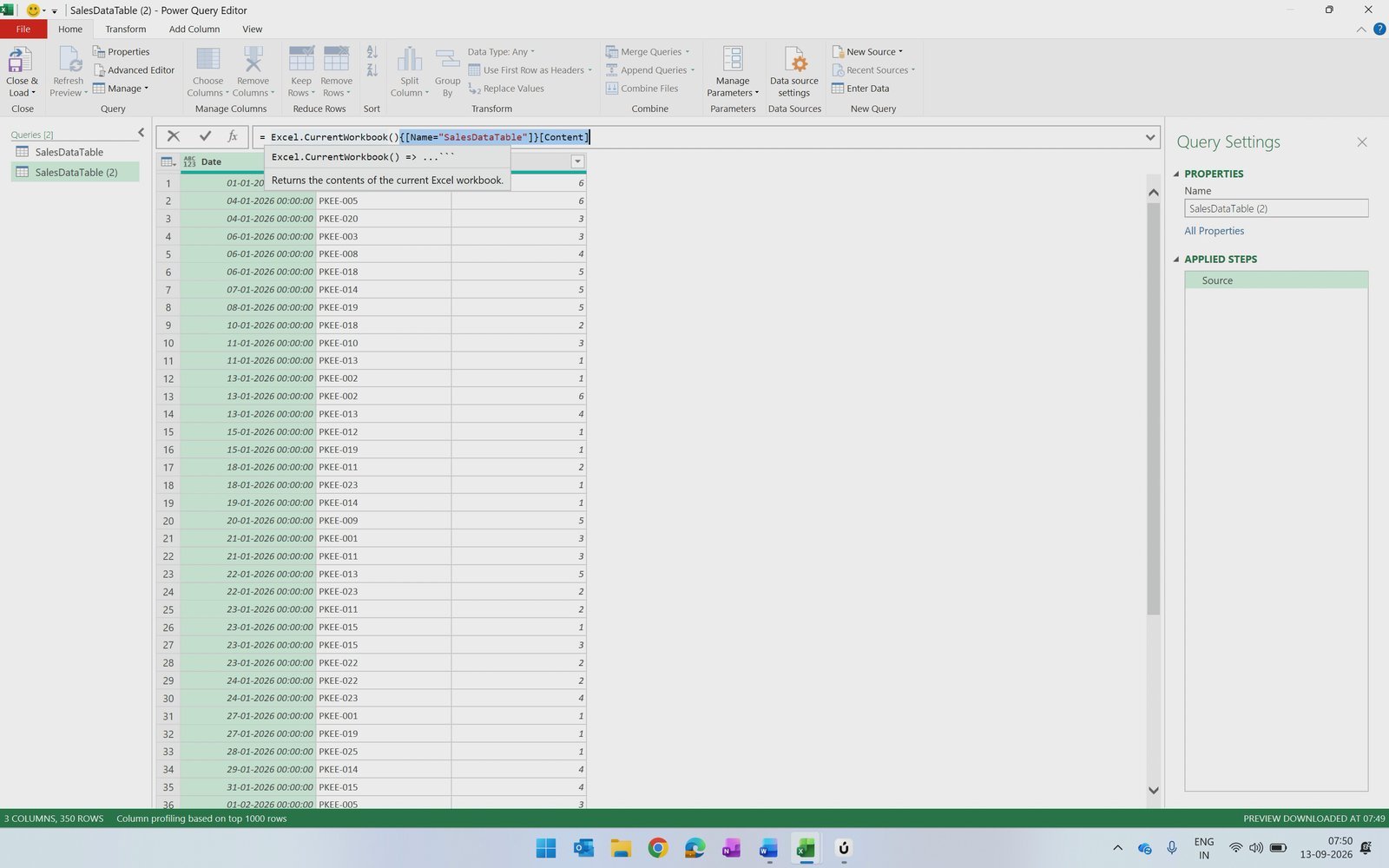Switch to the Transform tab
1389x868 pixels.
pos(126,30)
